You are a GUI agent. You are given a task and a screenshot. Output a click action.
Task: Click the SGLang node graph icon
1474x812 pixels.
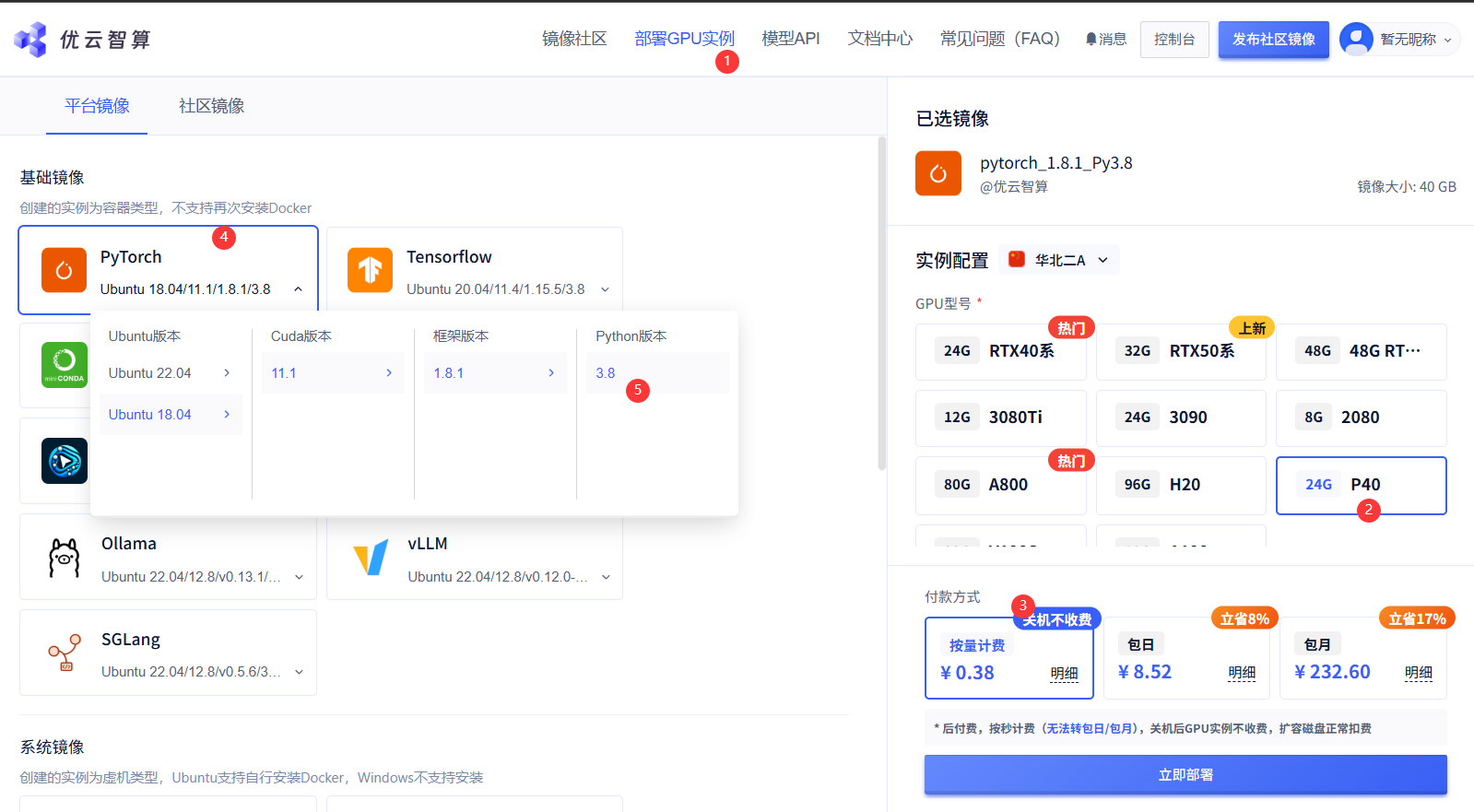point(65,653)
